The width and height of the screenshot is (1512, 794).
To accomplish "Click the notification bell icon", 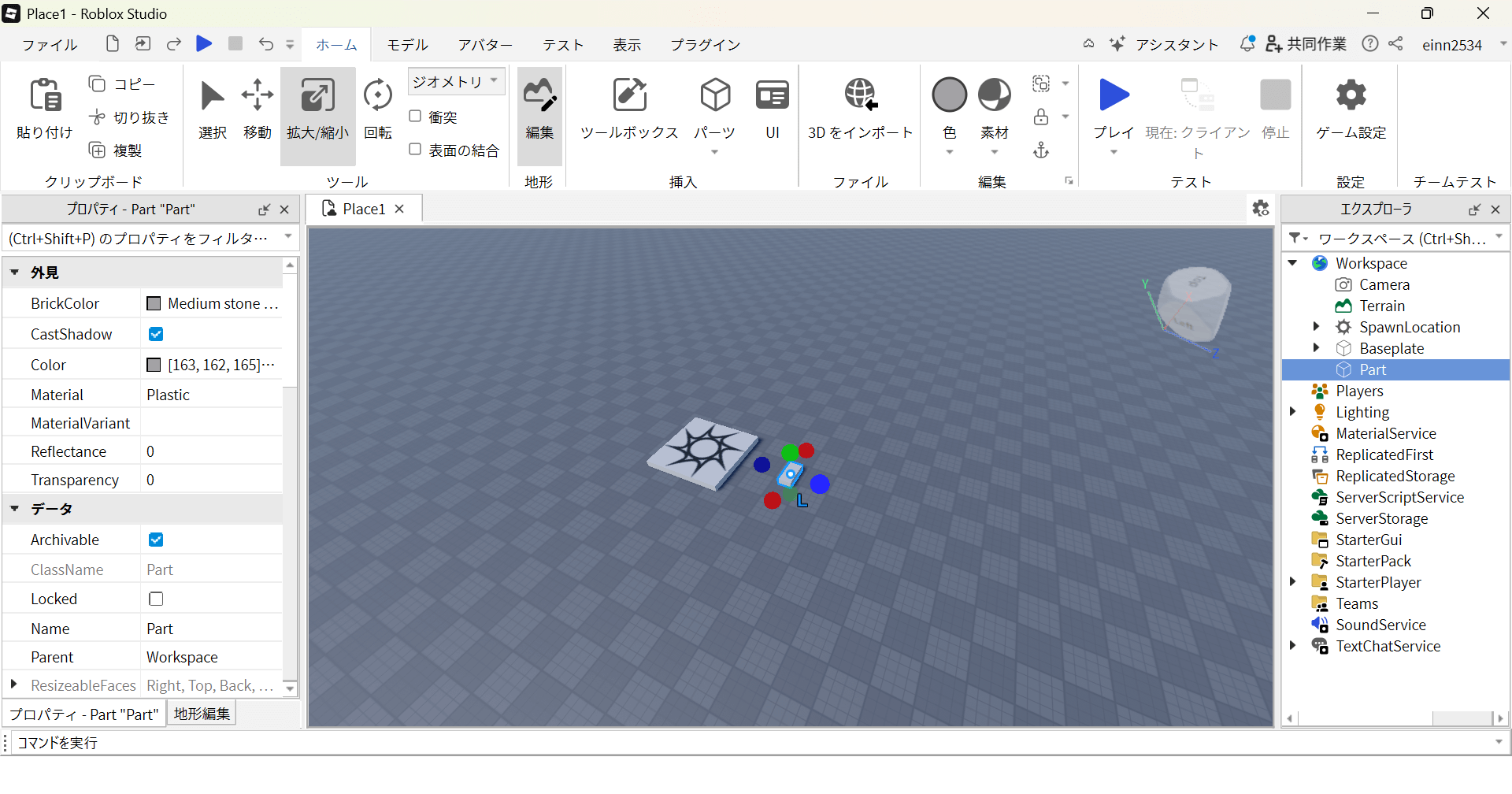I will [1247, 44].
